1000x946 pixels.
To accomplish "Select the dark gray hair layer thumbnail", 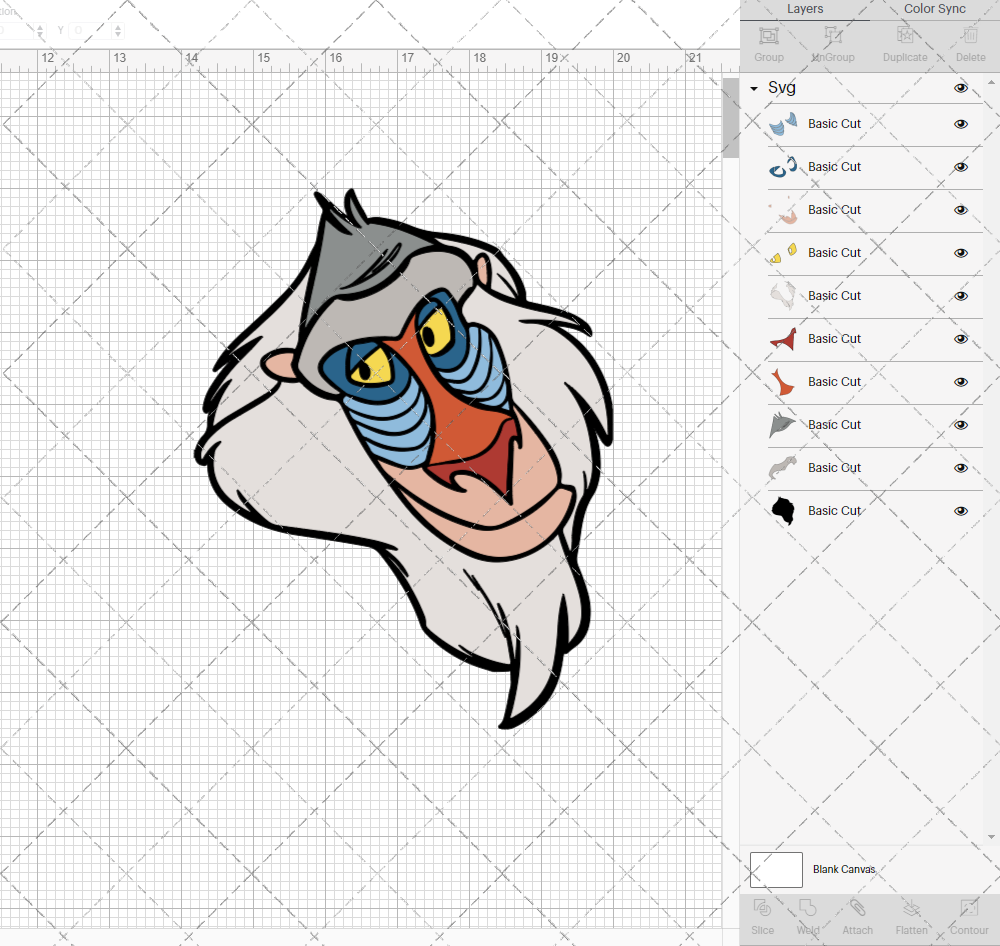I will click(783, 425).
